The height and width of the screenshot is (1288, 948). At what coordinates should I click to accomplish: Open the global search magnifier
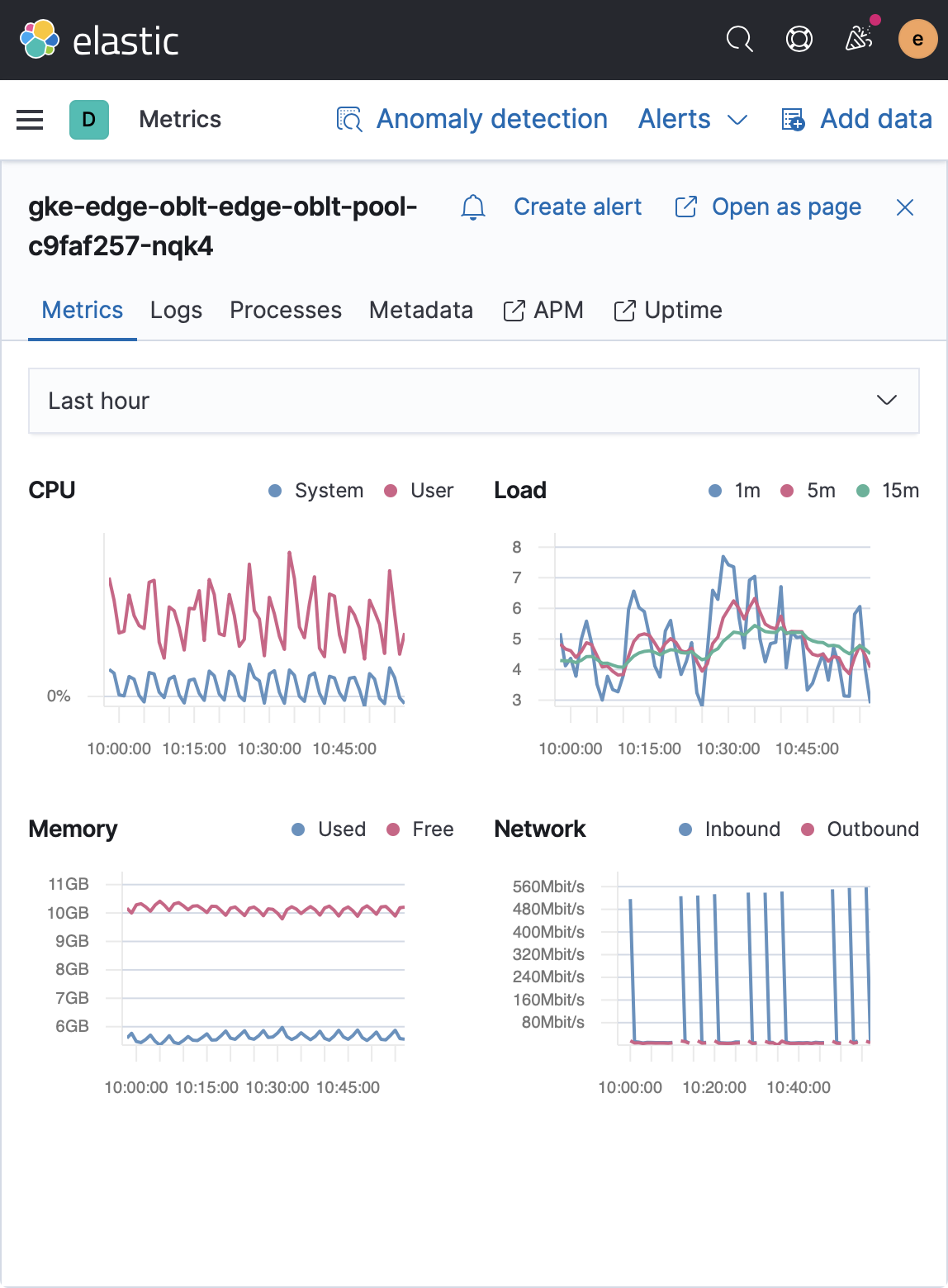click(739, 39)
